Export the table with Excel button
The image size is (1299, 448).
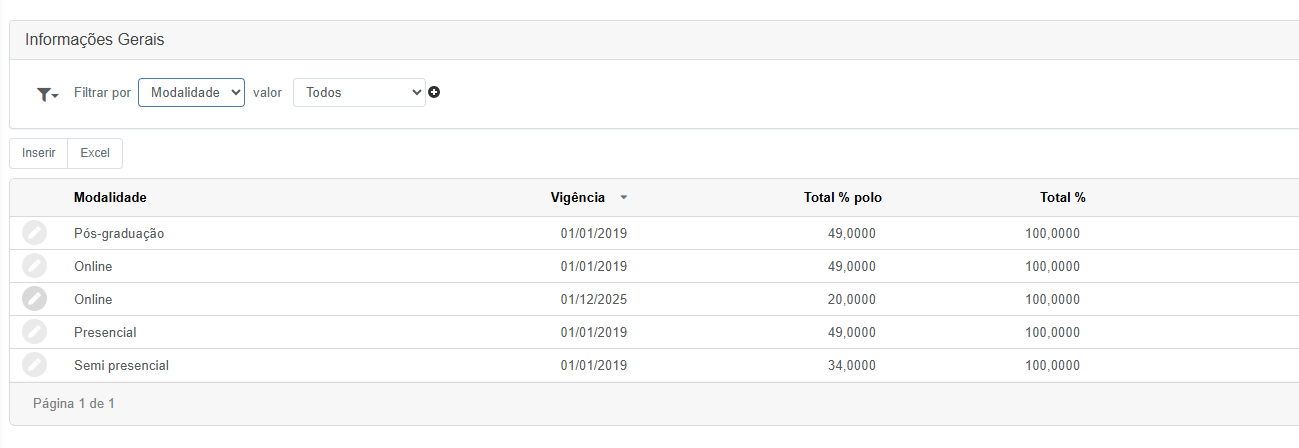coord(95,153)
